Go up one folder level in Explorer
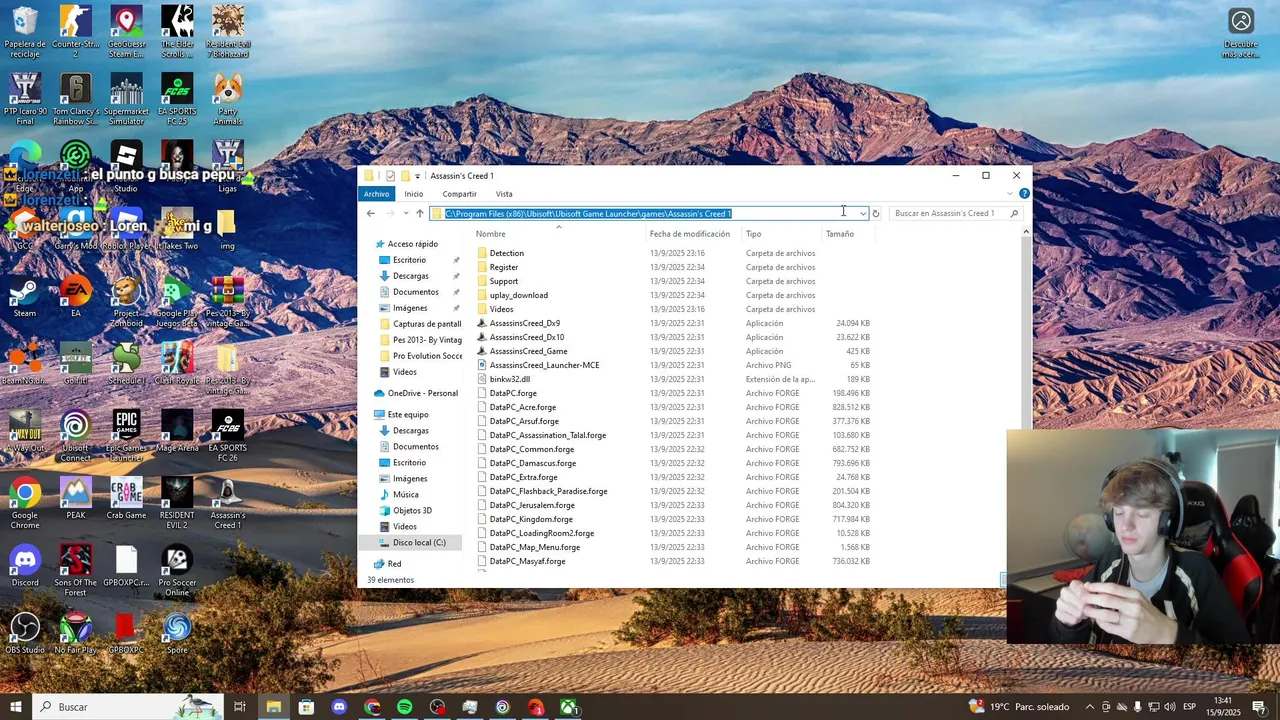Image resolution: width=1280 pixels, height=720 pixels. coord(420,213)
